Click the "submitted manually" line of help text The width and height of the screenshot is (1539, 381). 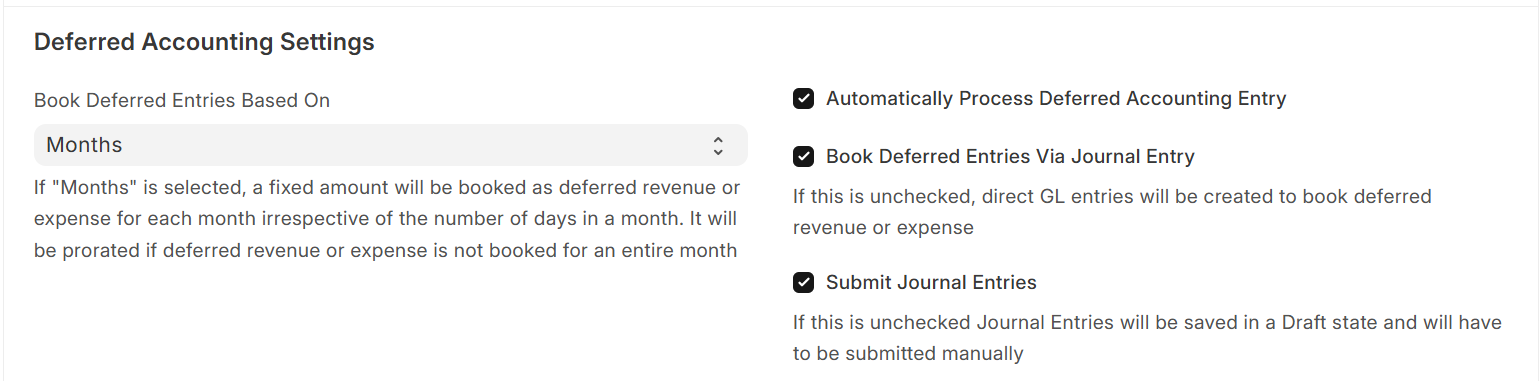pos(908,354)
